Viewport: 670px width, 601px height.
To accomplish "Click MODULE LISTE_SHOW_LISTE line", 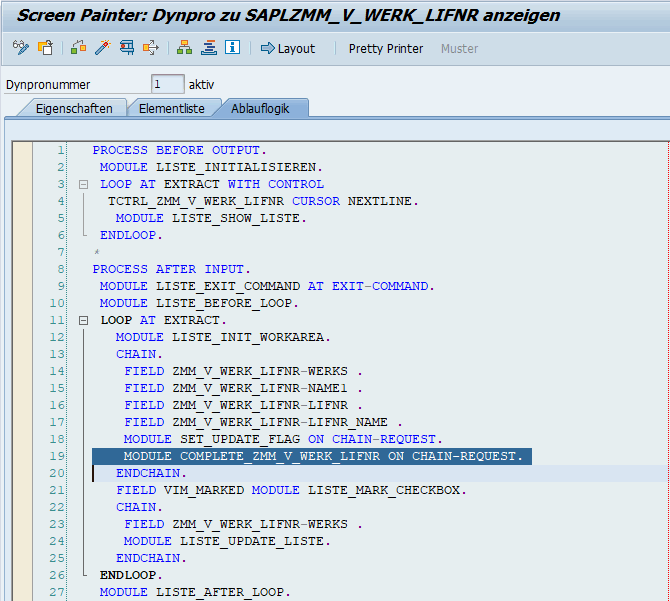I will click(x=211, y=218).
